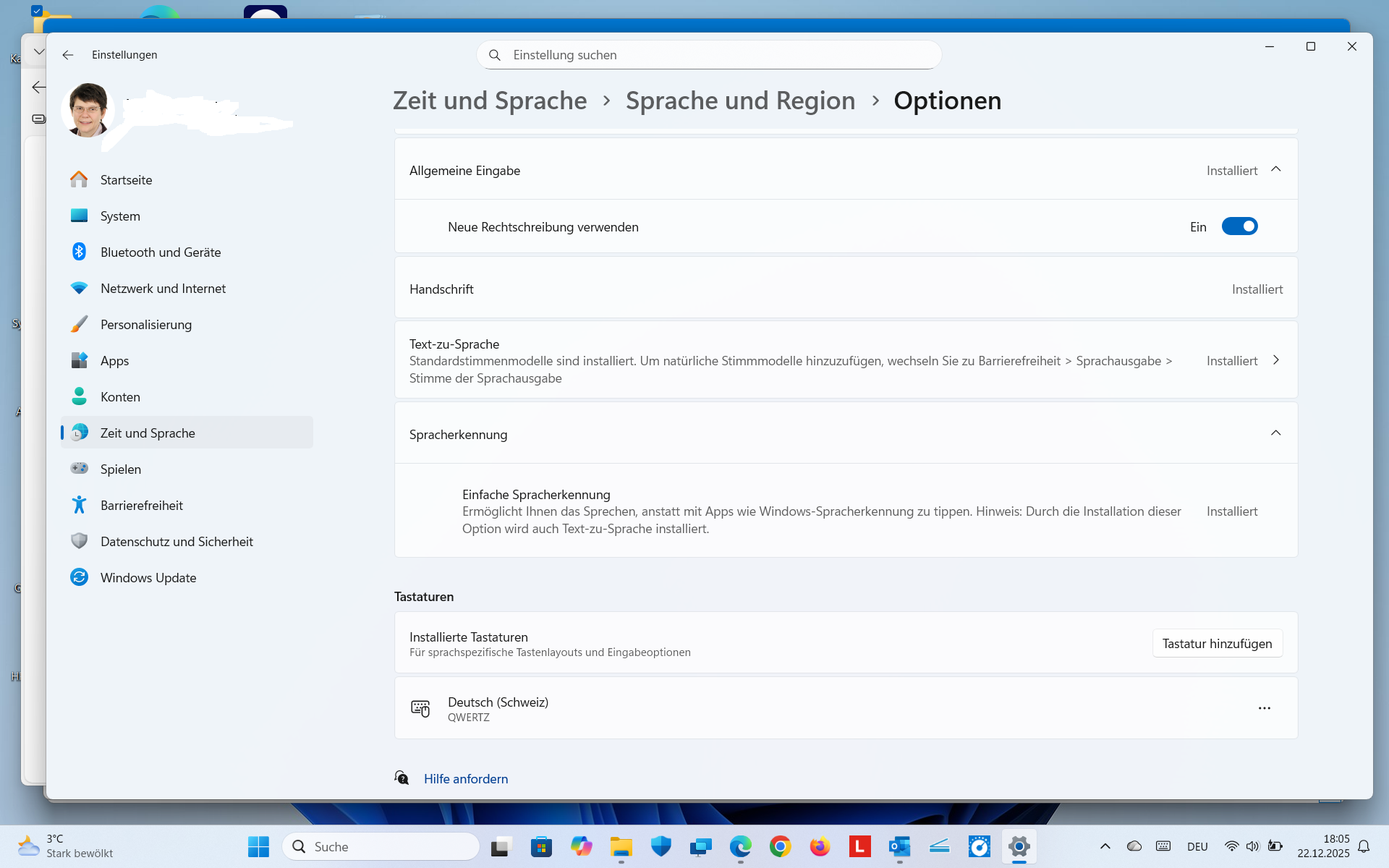Maximize the Einstellungen window
This screenshot has width=1389, height=868.
click(x=1310, y=46)
